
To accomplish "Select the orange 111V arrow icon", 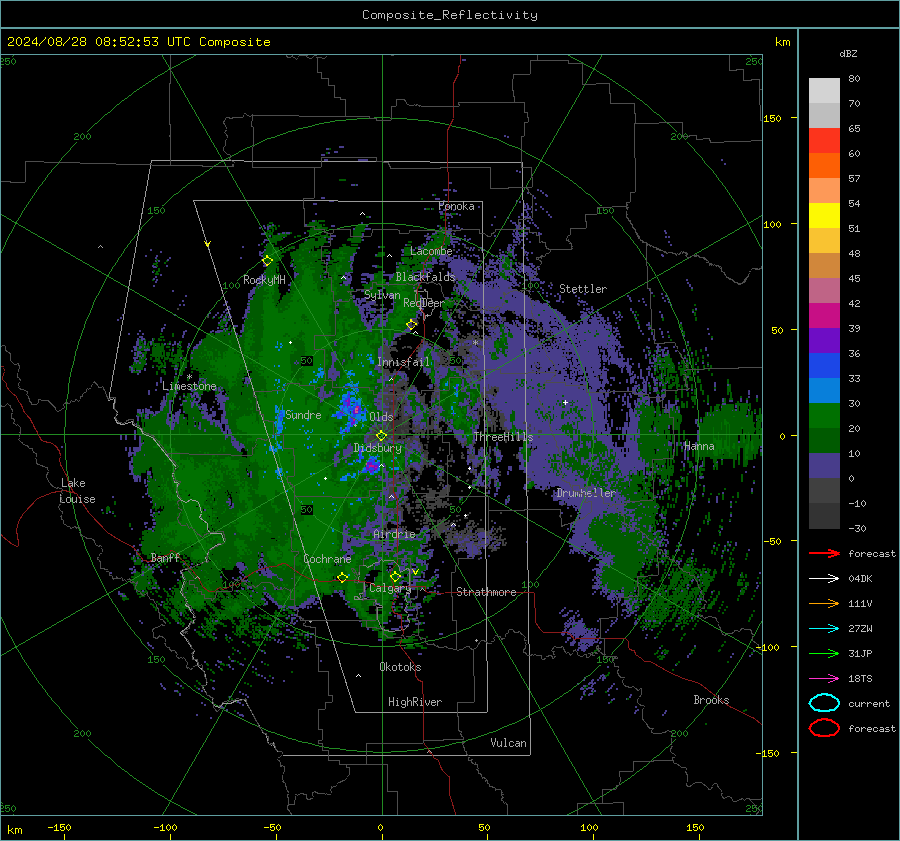I will (x=824, y=603).
